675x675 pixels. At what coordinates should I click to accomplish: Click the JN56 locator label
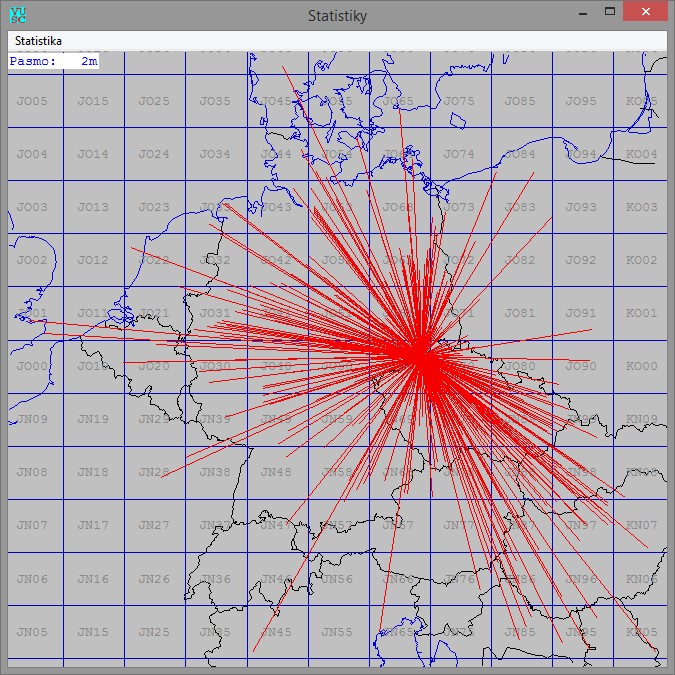pyautogui.click(x=337, y=579)
